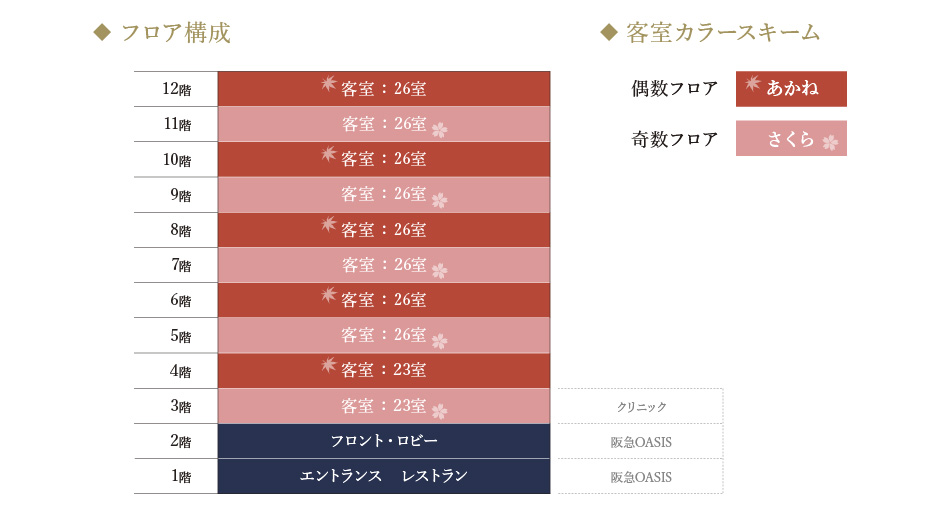Image resolution: width=940 pixels, height=516 pixels.
Task: Click the 偶数フロア legend label
Action: point(674,89)
